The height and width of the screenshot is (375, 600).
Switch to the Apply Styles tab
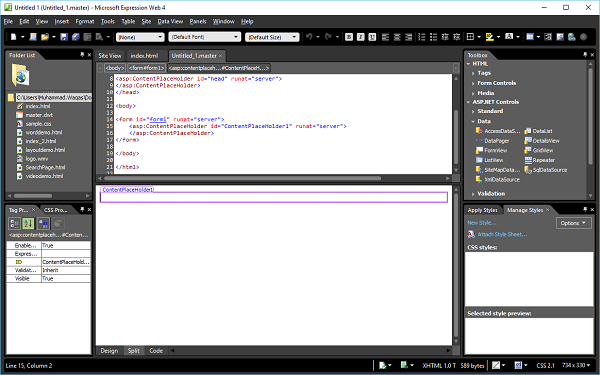pos(482,210)
